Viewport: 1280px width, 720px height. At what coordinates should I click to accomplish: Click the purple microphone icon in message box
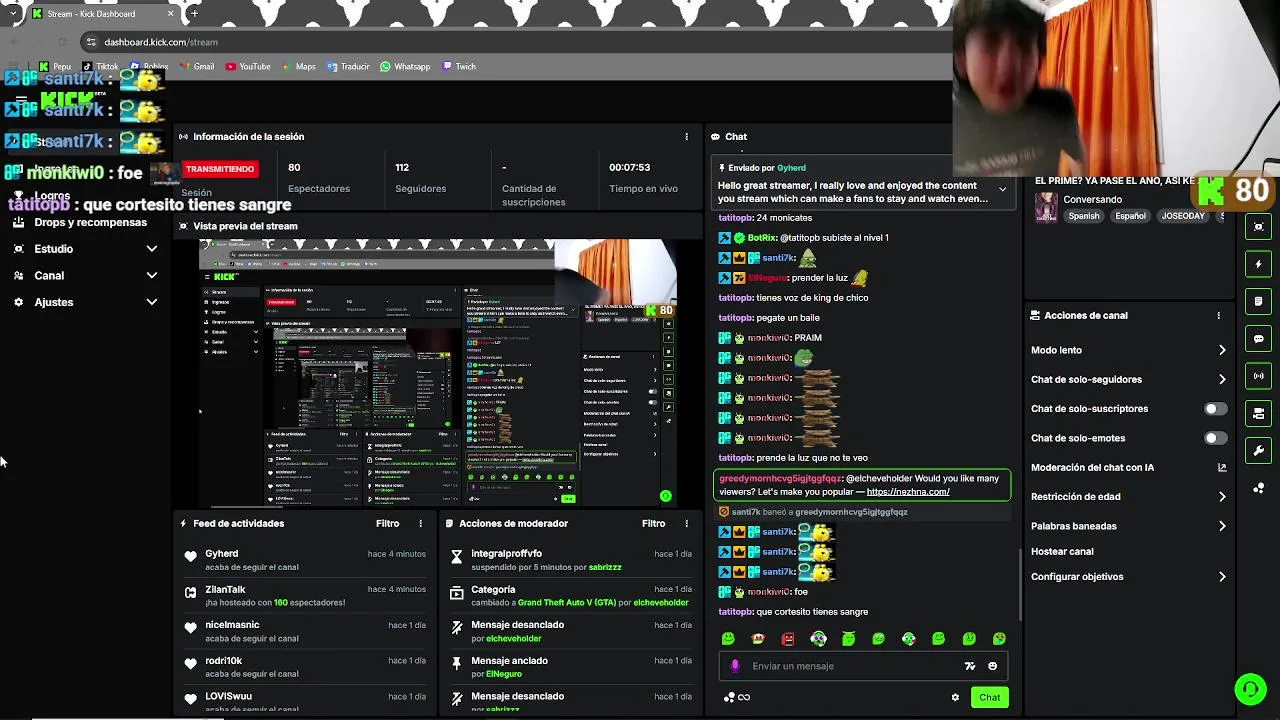(735, 666)
